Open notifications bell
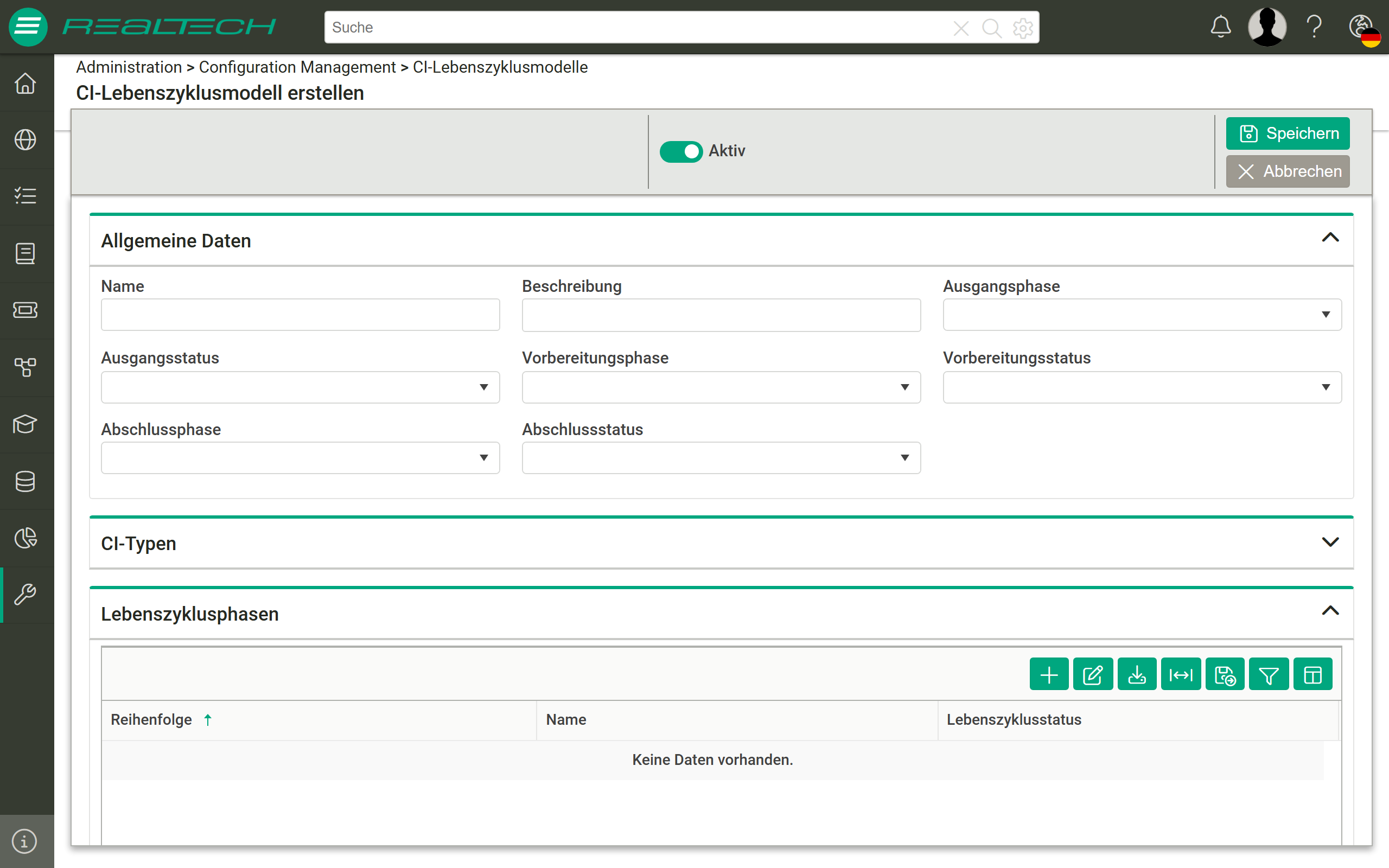This screenshot has height=868, width=1389. pyautogui.click(x=1221, y=27)
